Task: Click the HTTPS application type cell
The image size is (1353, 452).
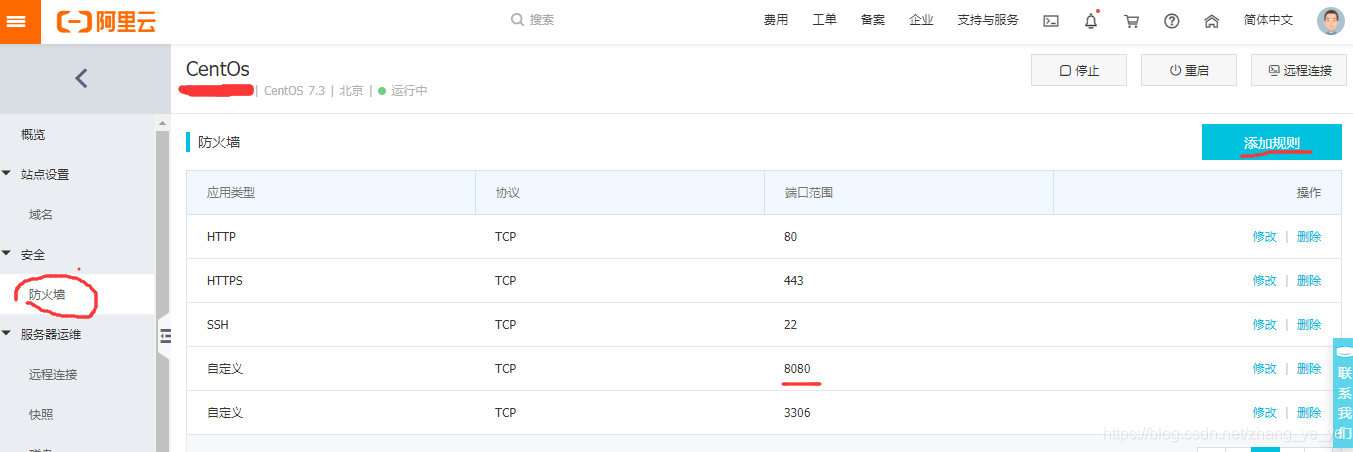Action: [x=225, y=281]
